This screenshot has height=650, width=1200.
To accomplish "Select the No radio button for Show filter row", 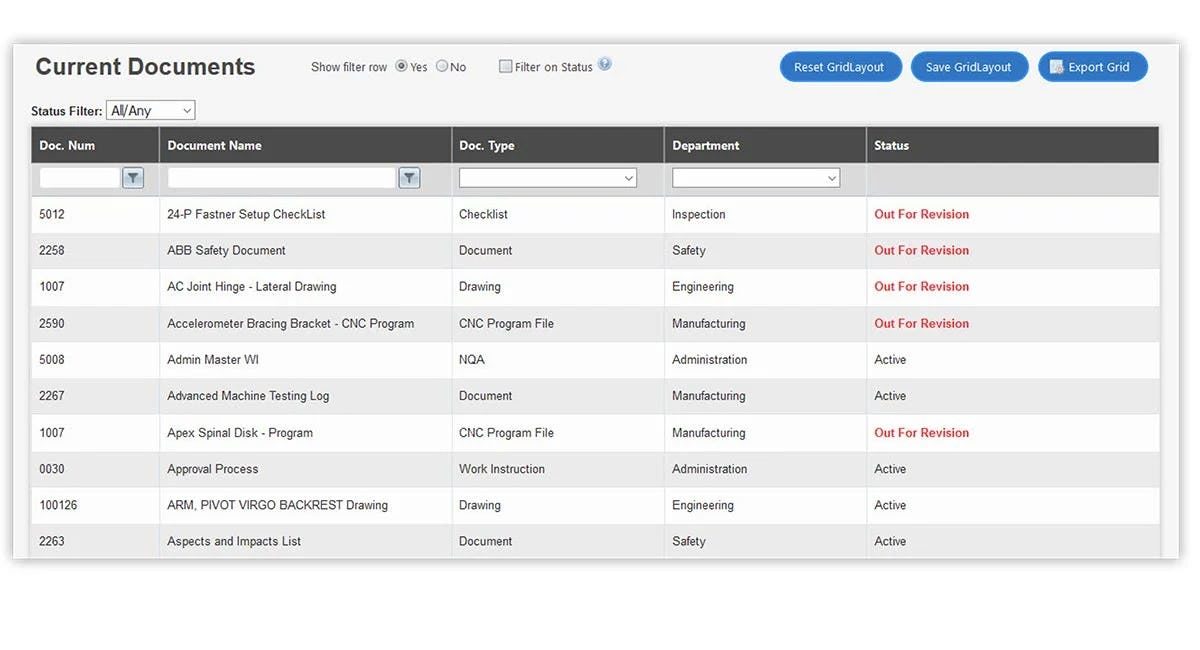I will [442, 66].
